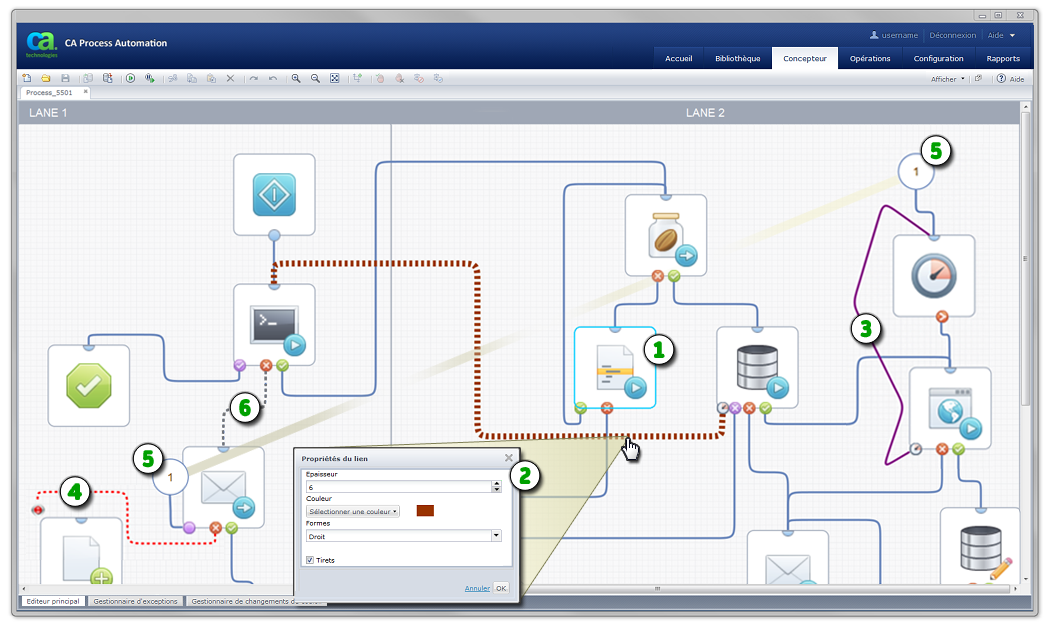1050x627 pixels.
Task: Select the gauge timer operator
Action: [934, 275]
